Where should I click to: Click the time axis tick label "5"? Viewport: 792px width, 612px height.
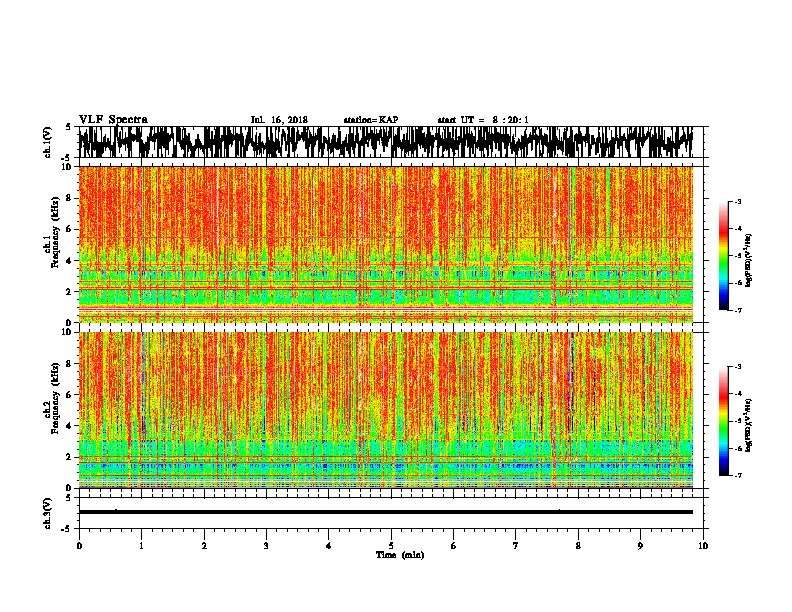point(391,546)
